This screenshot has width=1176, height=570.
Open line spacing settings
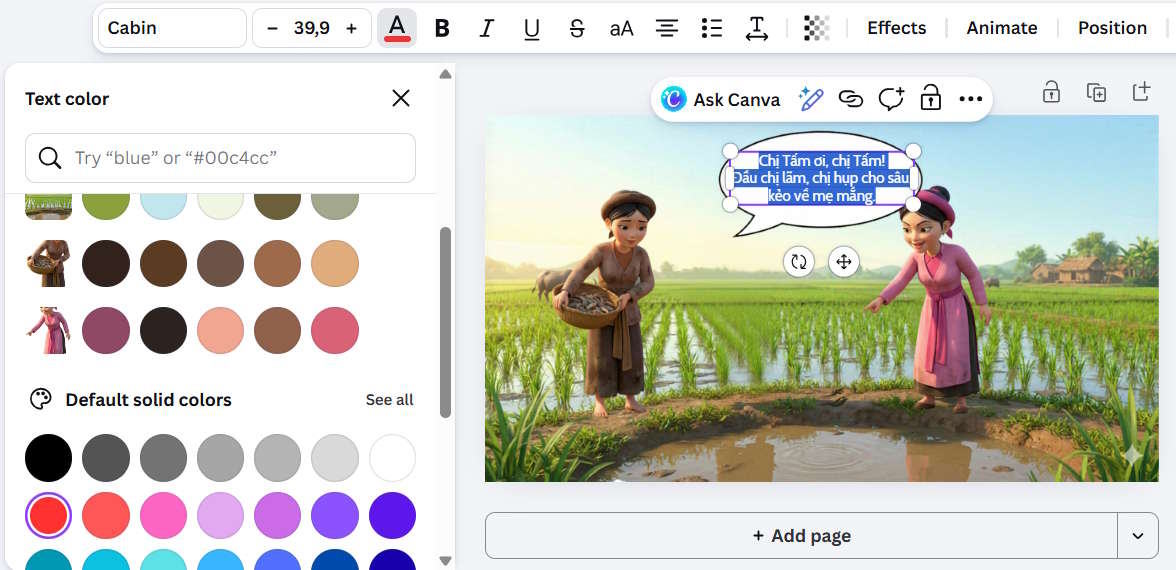(757, 28)
